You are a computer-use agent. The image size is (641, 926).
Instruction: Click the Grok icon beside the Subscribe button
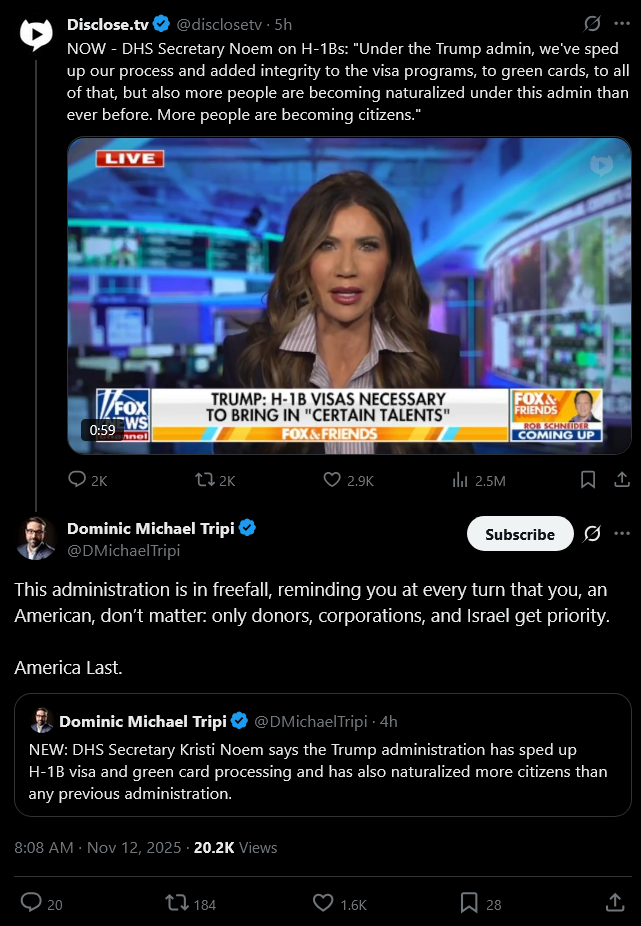tap(592, 534)
